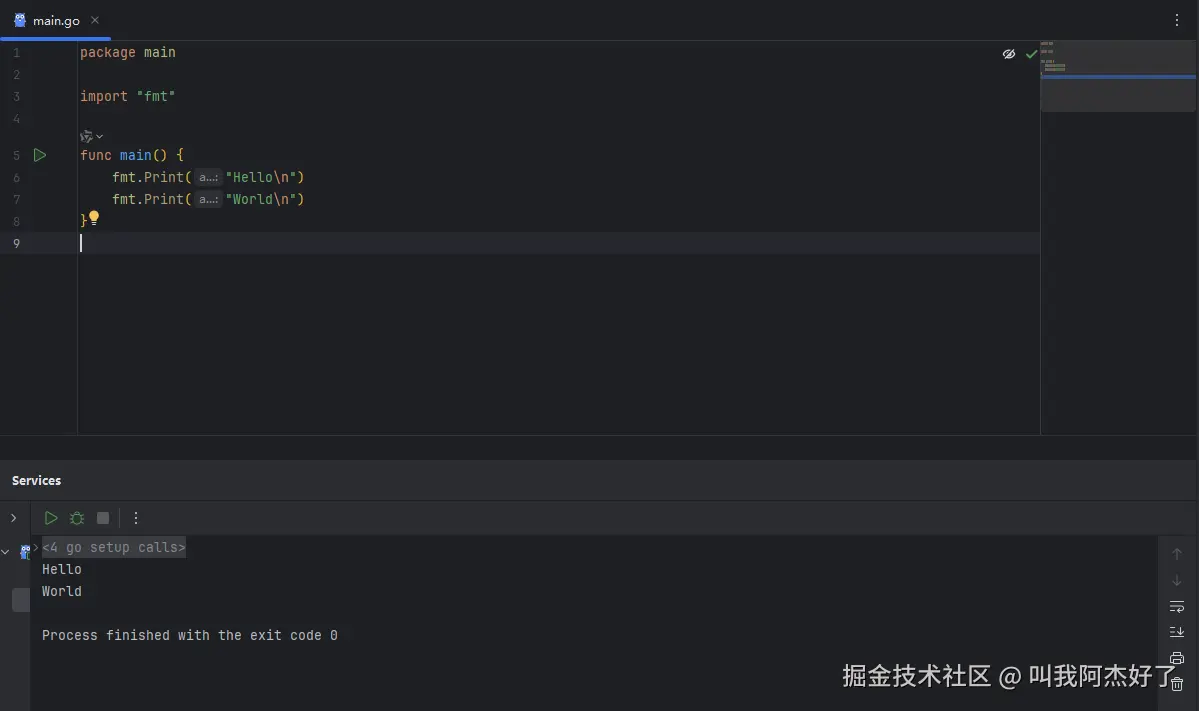Open the AI actions dropdown above main

pyautogui.click(x=91, y=136)
